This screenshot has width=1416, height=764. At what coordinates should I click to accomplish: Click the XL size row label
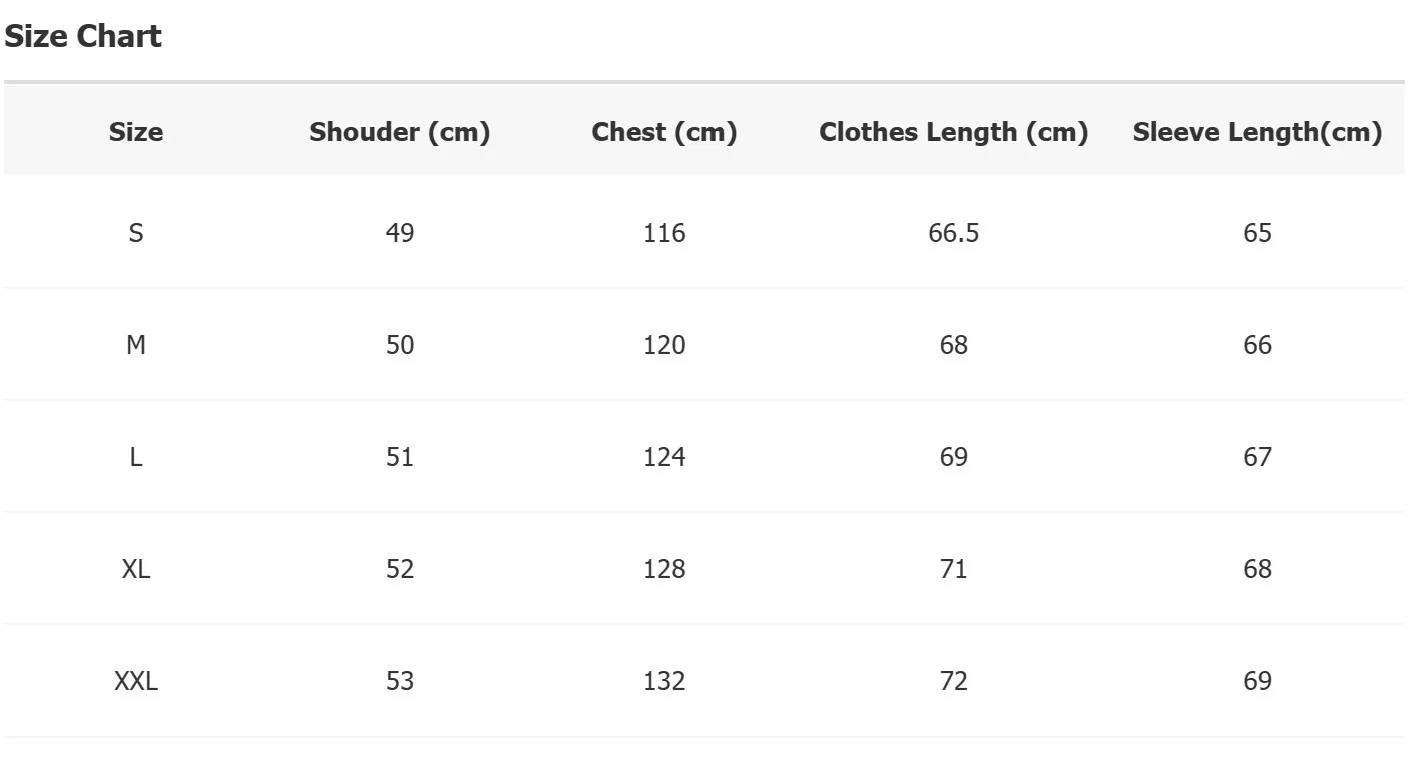point(136,569)
